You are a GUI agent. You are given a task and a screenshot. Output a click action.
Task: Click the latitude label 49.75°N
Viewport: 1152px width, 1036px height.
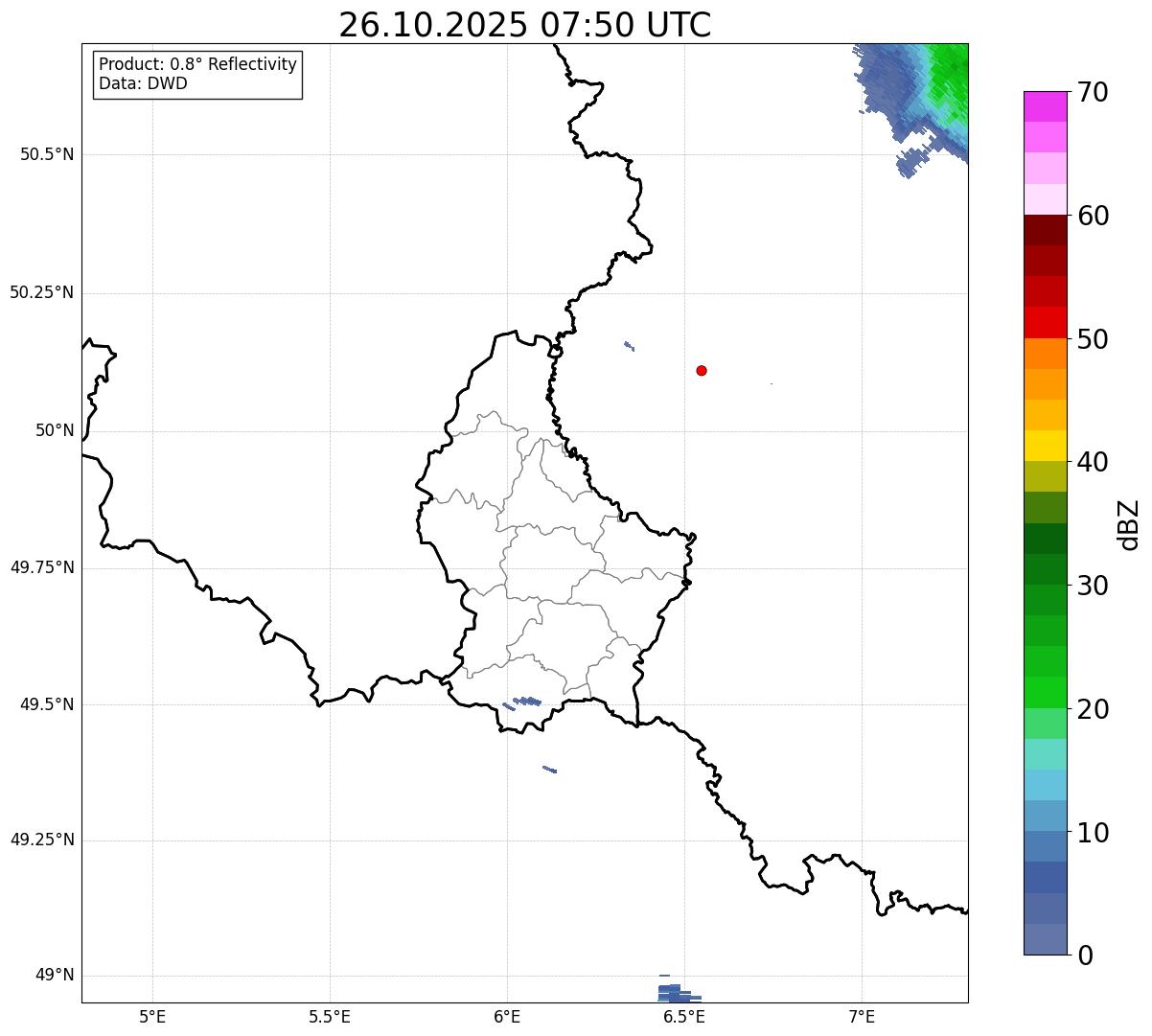42,567
